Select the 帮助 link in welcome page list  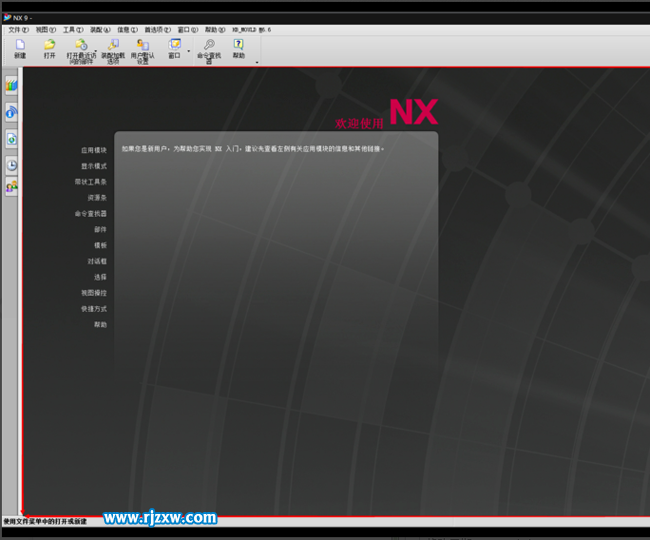(100, 325)
